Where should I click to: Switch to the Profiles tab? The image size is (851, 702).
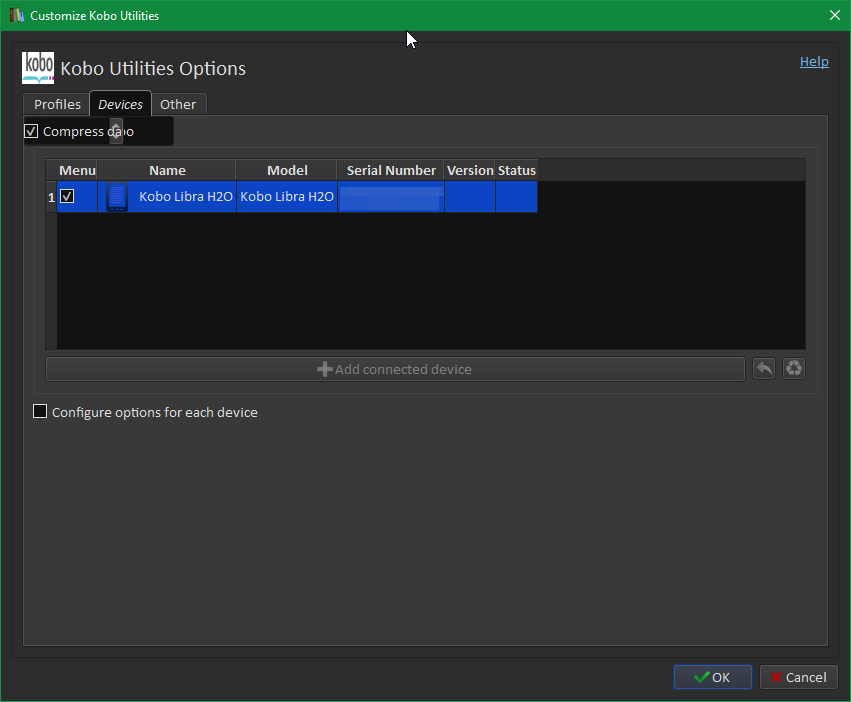(x=57, y=104)
